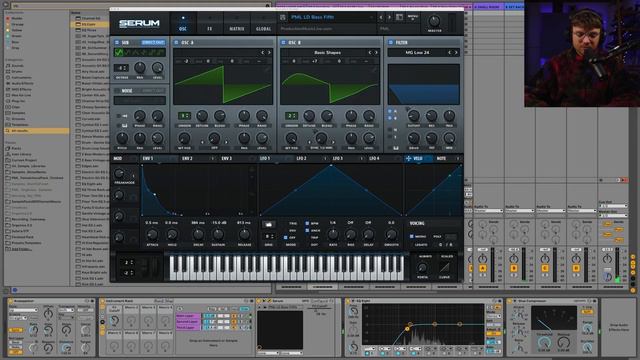This screenshot has width=640, height=360.
Task: Click the filter CUTOFF knob
Action: coord(413,116)
